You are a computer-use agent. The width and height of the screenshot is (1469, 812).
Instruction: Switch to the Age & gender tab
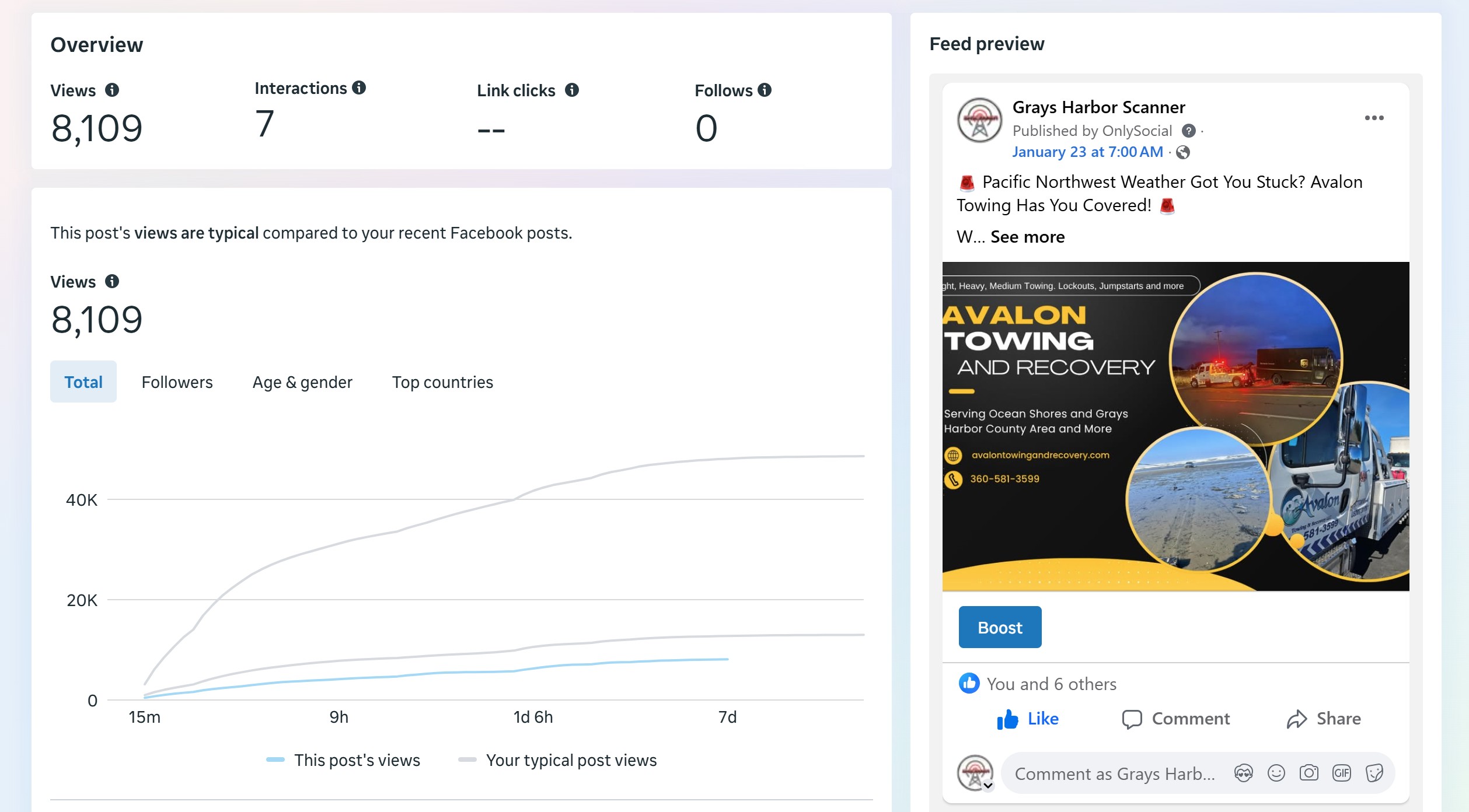(302, 382)
